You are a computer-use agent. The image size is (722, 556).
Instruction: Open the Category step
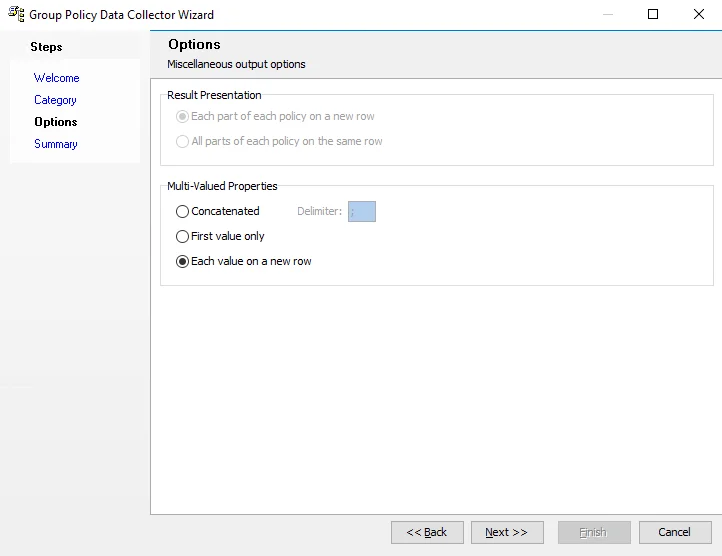(x=55, y=100)
